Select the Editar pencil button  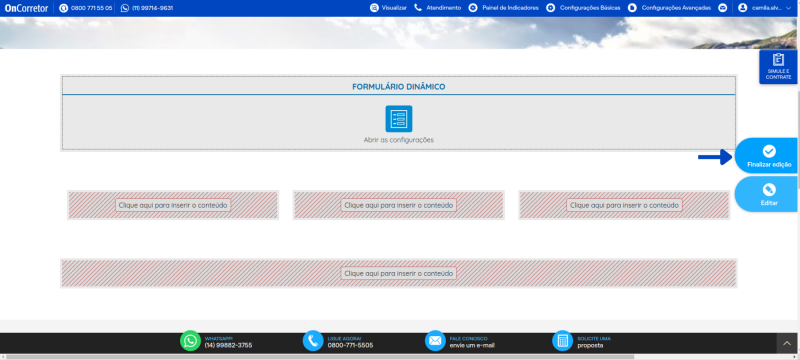click(x=767, y=194)
